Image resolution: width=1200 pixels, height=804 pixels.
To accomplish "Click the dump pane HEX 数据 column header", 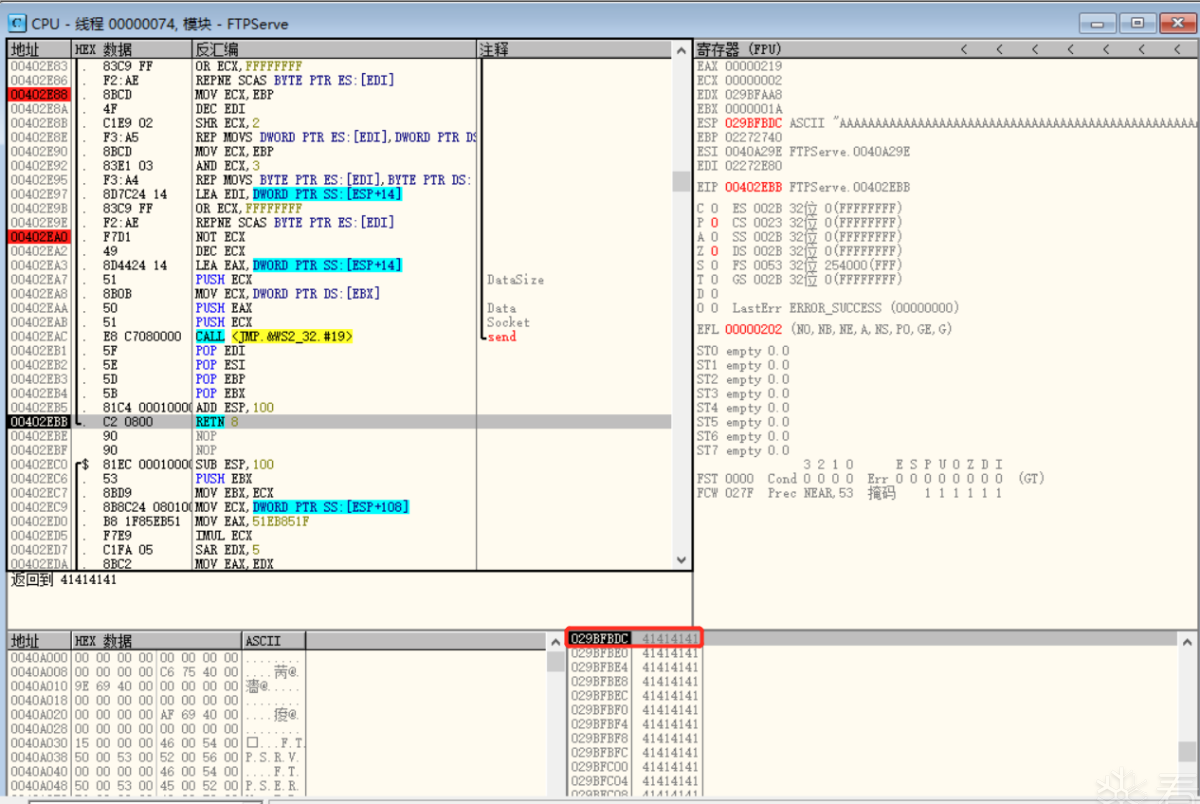I will click(157, 640).
